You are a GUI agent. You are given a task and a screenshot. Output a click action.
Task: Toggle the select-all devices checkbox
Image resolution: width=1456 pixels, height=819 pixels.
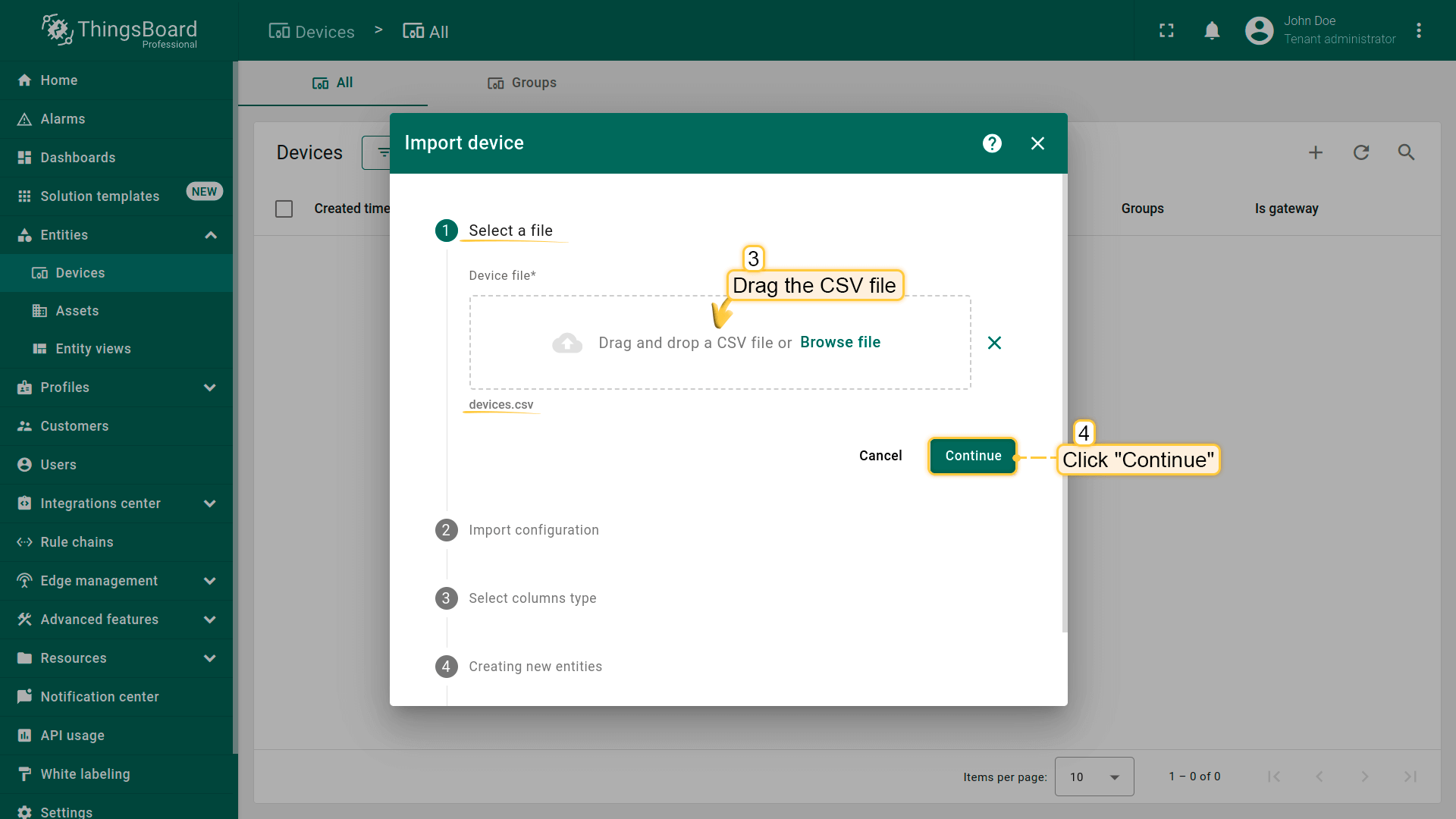[284, 209]
